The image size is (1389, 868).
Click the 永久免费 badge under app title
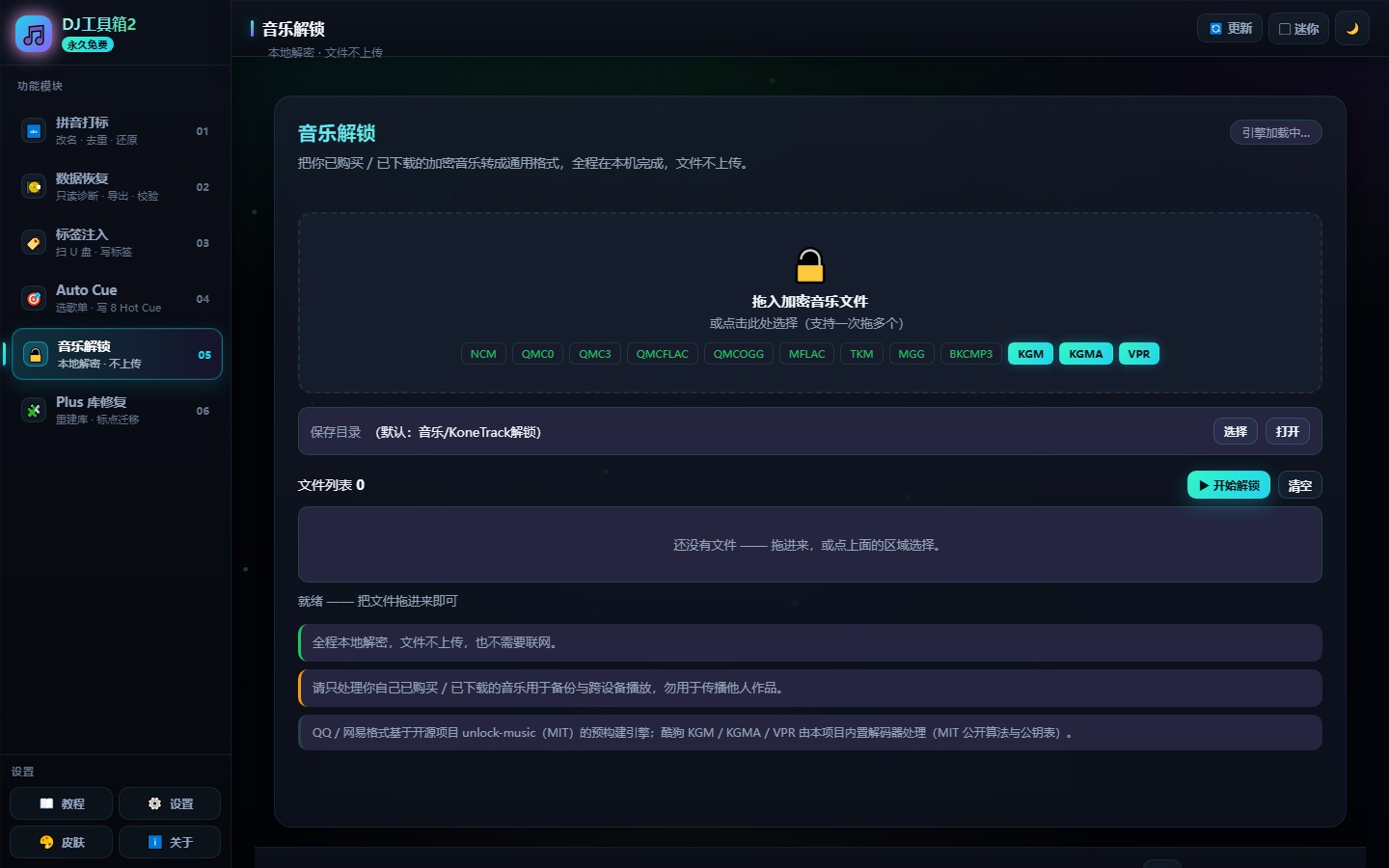pyautogui.click(x=88, y=44)
